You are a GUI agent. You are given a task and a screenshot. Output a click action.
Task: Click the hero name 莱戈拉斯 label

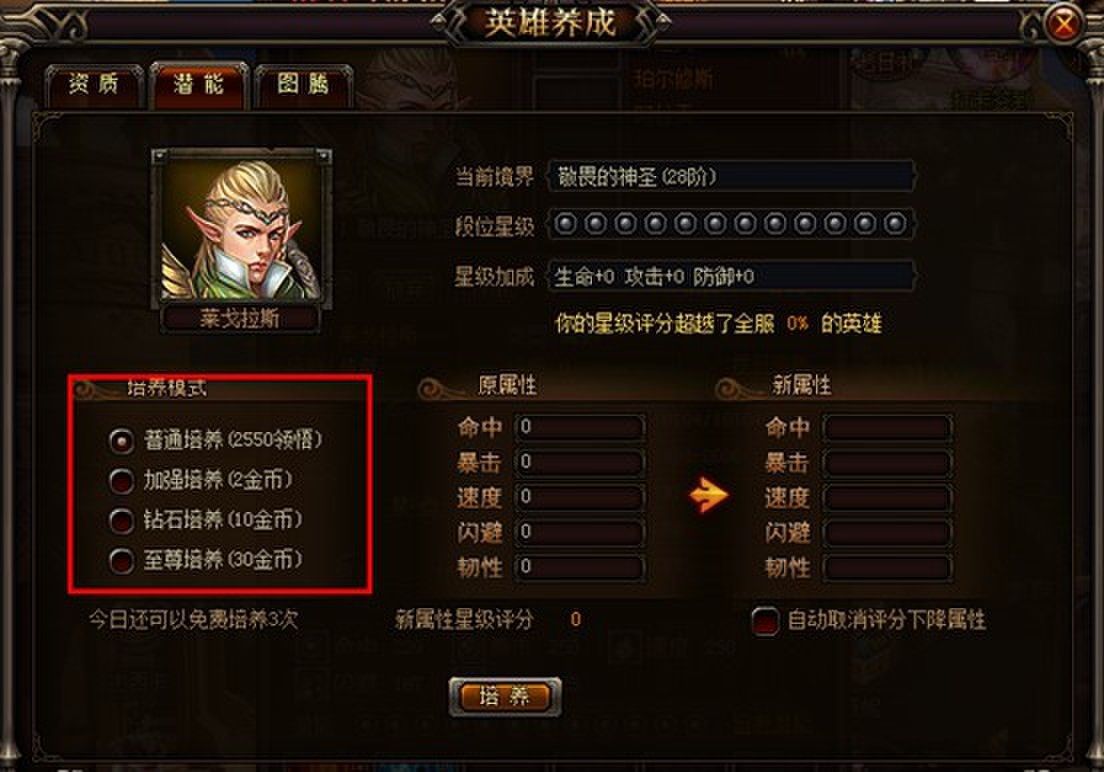[240, 319]
